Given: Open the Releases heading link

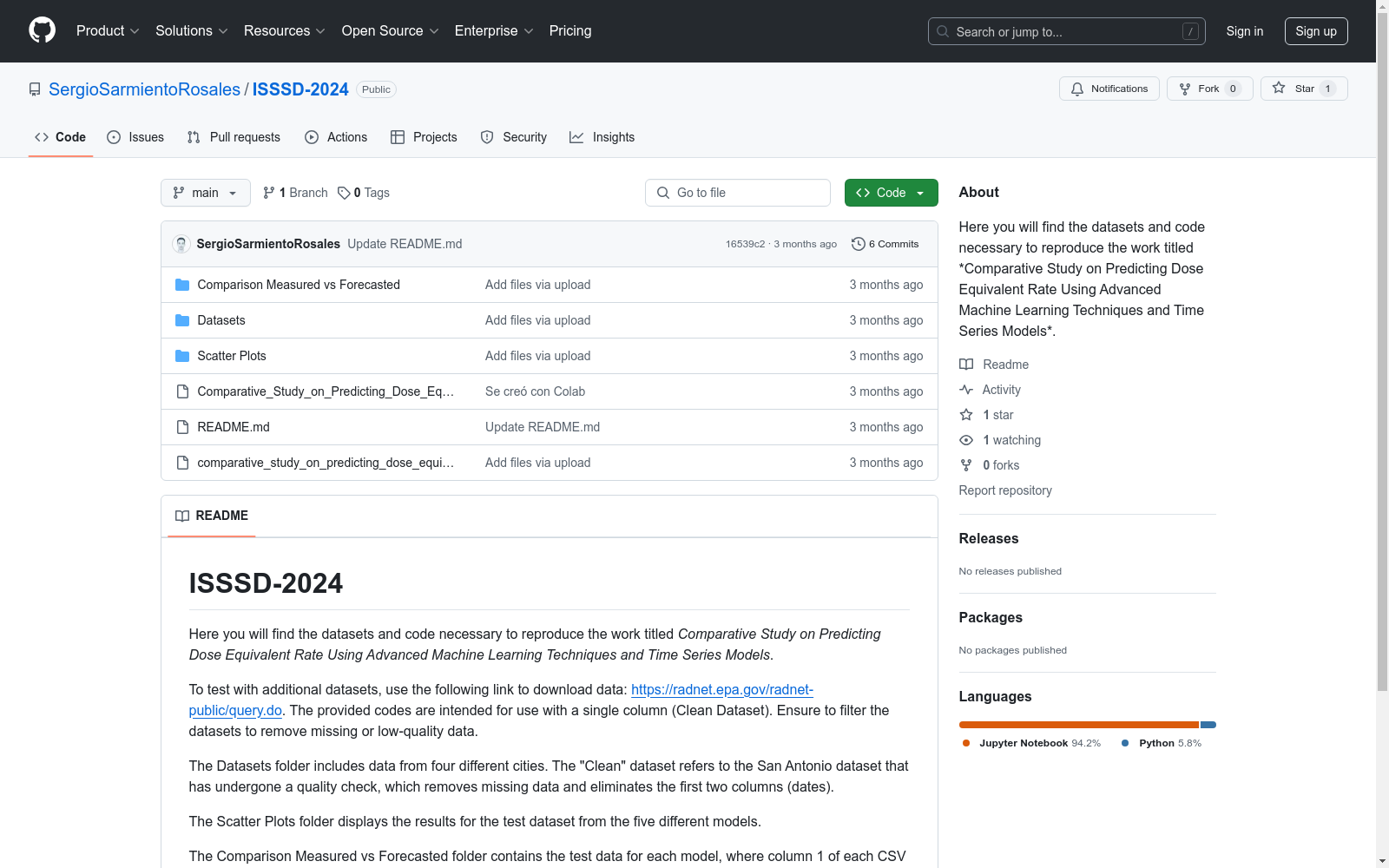Looking at the screenshot, I should pos(988,538).
